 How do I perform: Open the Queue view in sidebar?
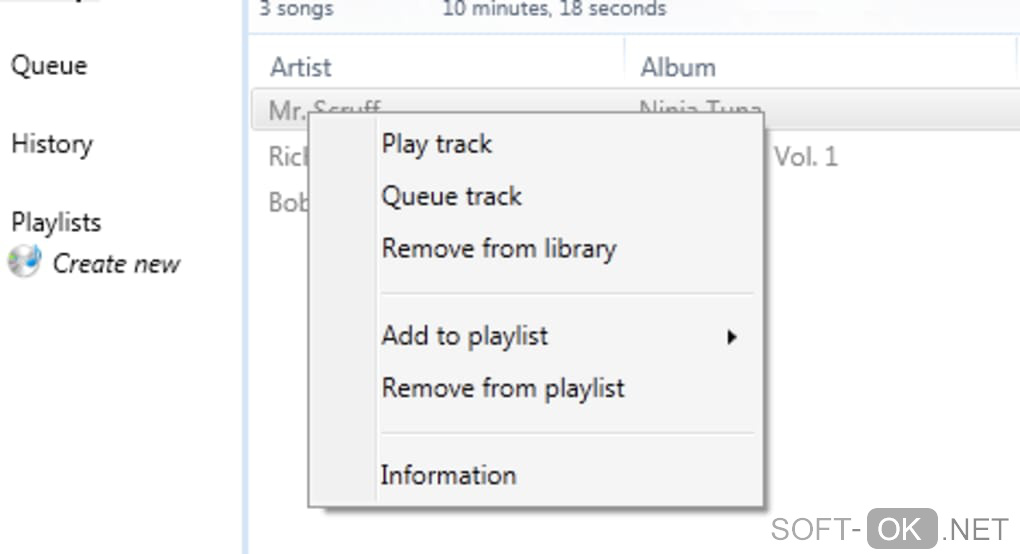pyautogui.click(x=48, y=66)
